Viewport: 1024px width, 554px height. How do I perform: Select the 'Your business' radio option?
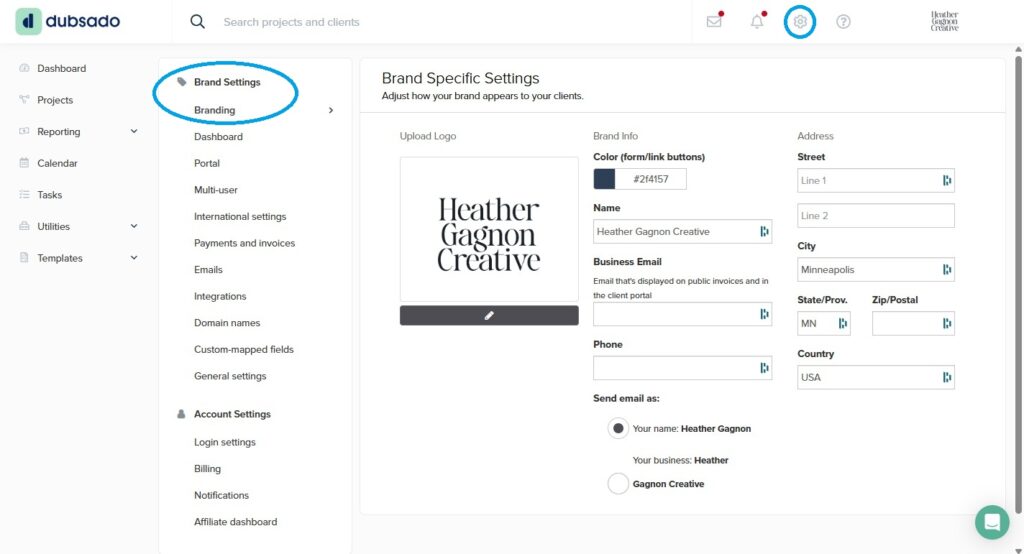pyautogui.click(x=618, y=484)
